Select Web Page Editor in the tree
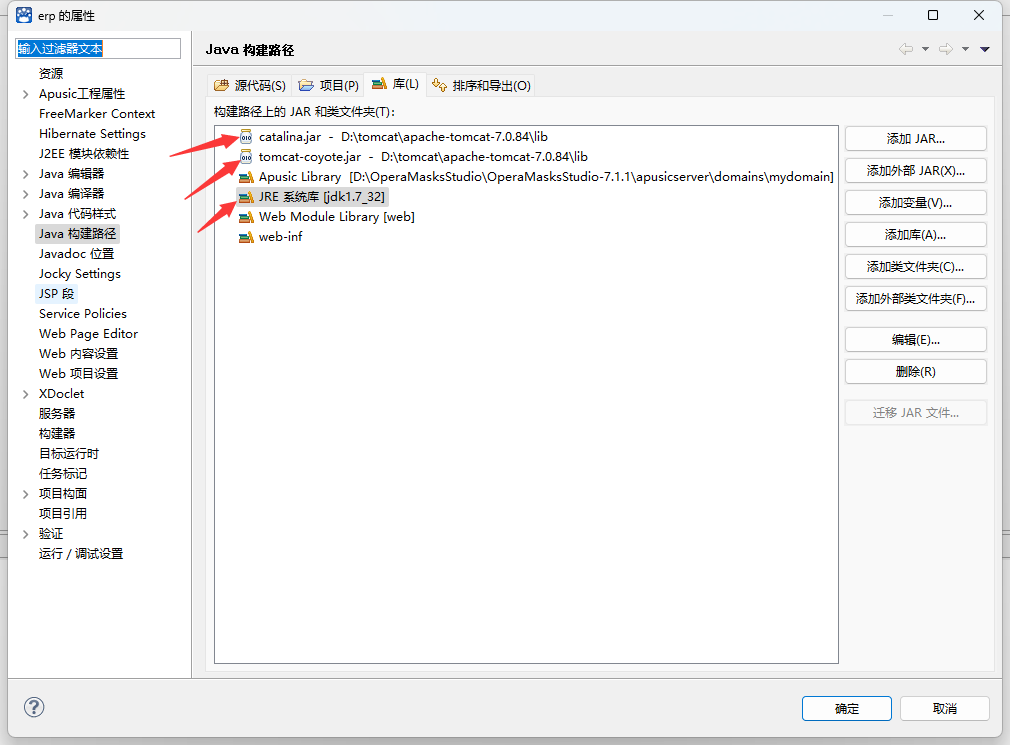This screenshot has width=1010, height=745. (88, 334)
